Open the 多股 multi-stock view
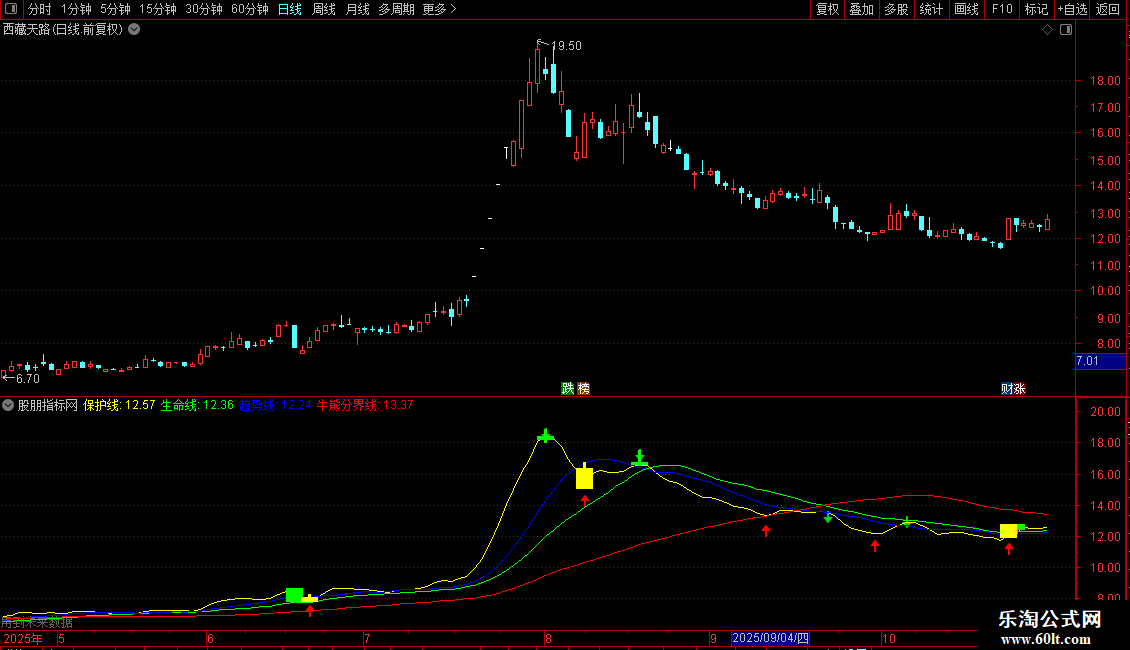 tap(897, 9)
